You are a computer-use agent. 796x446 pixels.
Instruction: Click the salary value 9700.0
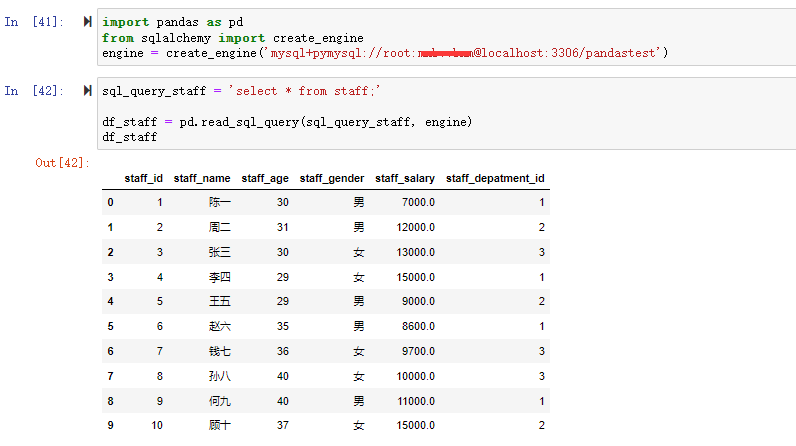pyautogui.click(x=418, y=351)
